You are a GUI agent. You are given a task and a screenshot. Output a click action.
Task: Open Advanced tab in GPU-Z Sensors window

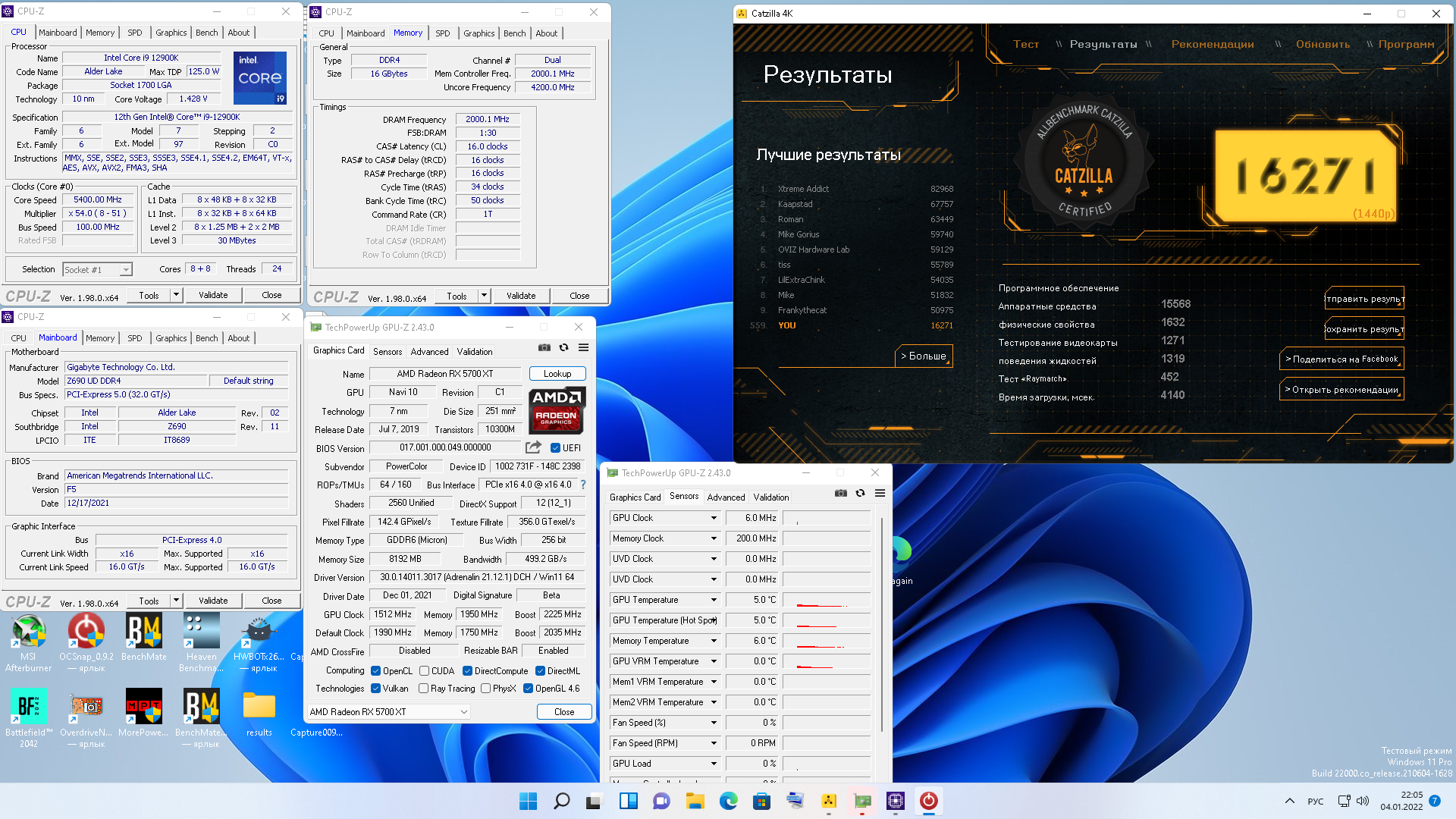tap(726, 497)
